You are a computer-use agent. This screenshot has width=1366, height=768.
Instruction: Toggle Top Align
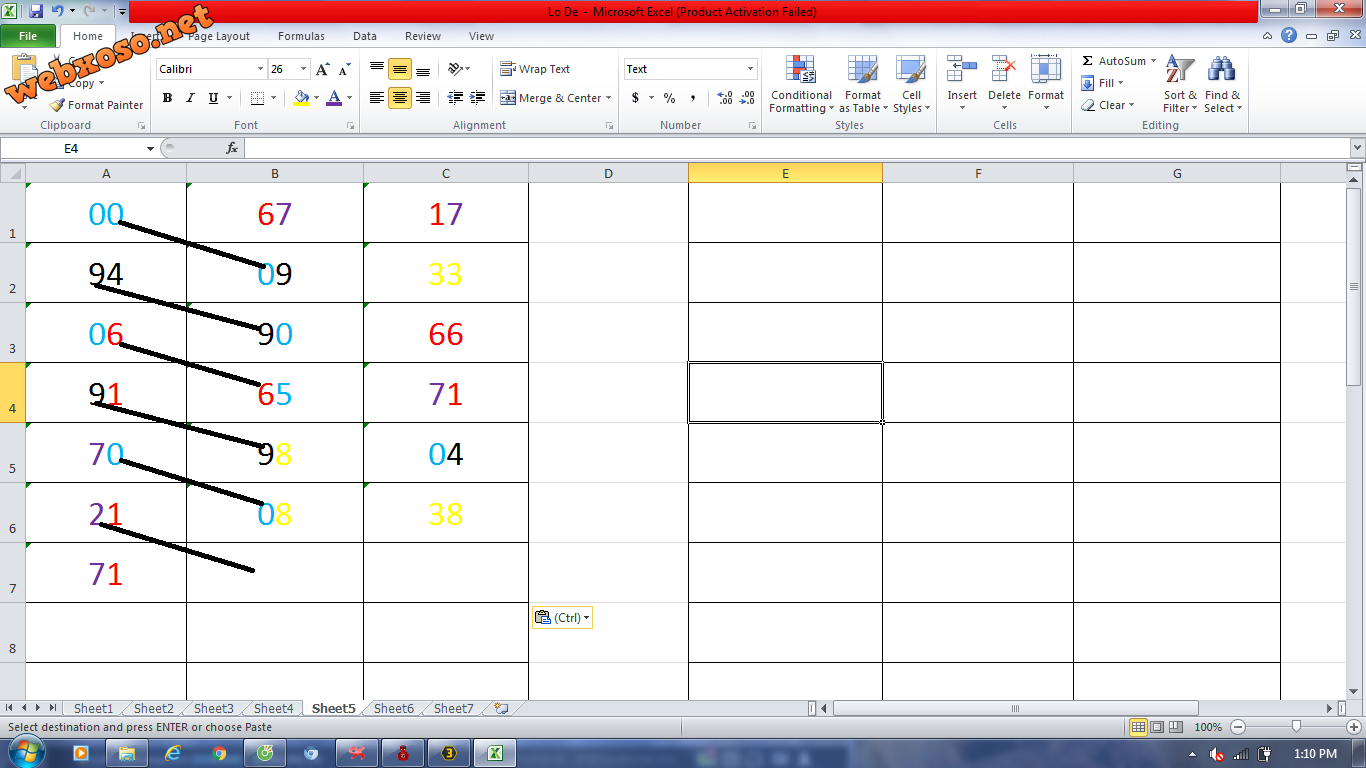click(377, 69)
